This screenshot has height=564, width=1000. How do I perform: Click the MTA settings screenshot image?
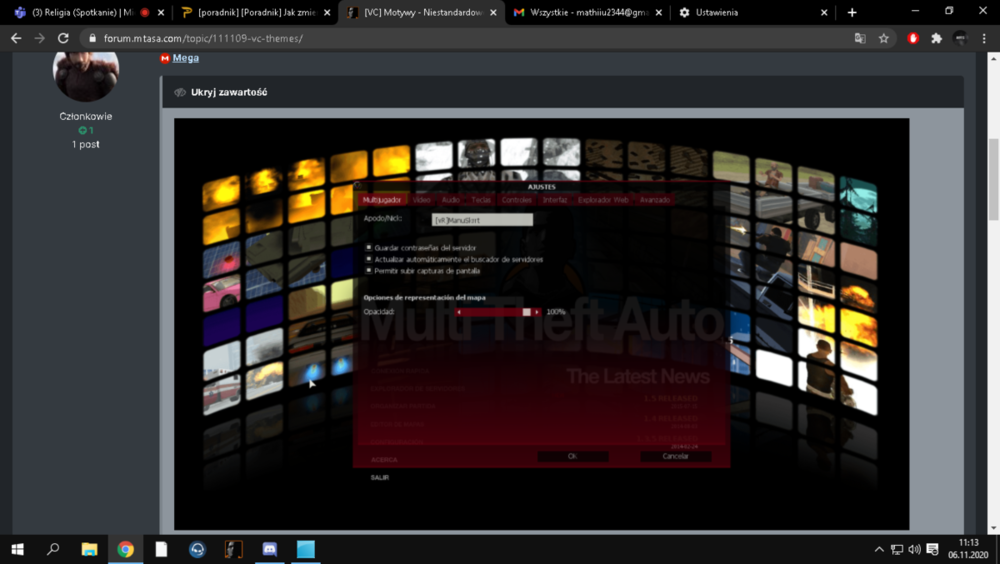(541, 323)
